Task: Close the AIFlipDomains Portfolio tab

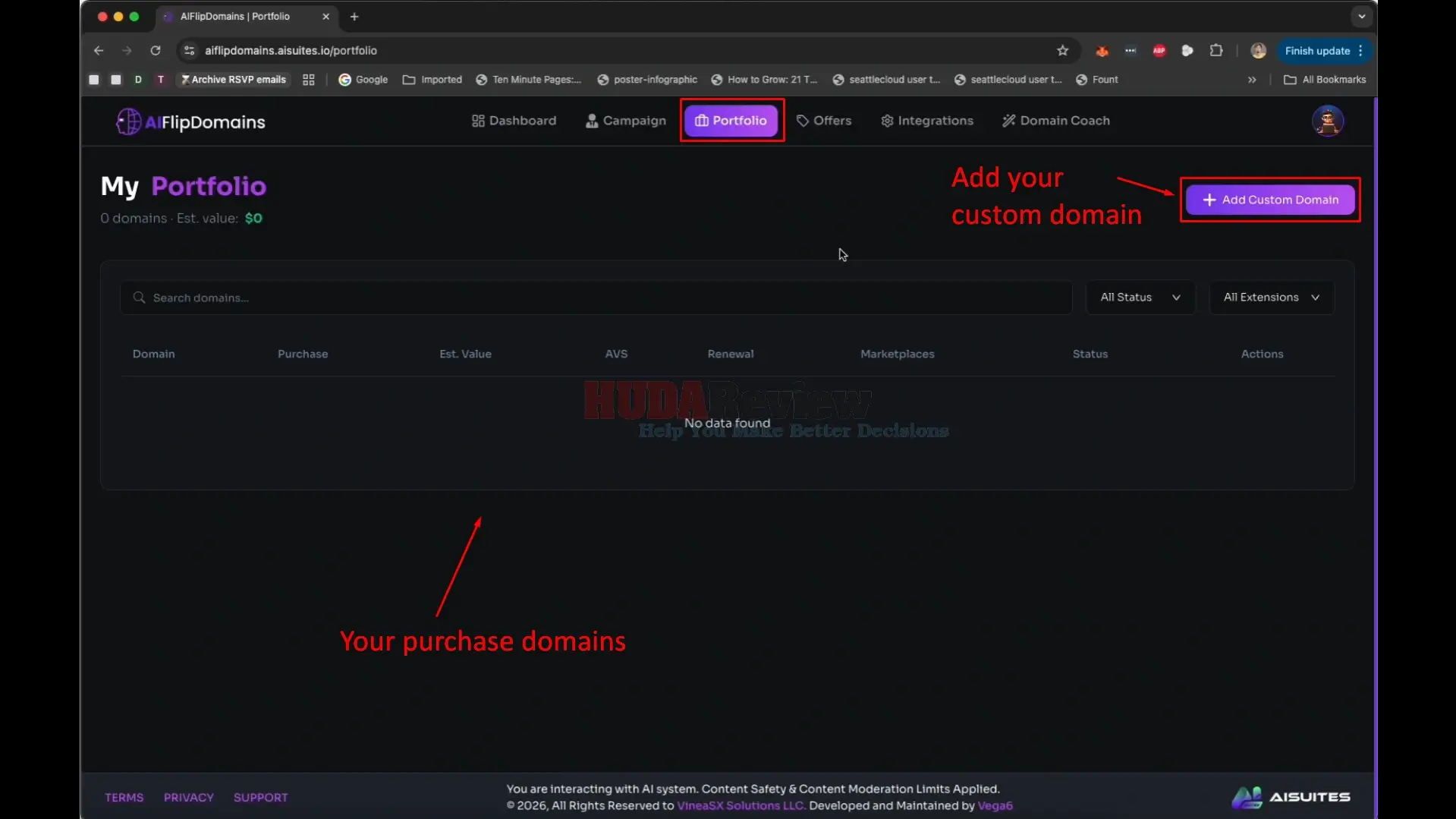Action: [326, 17]
